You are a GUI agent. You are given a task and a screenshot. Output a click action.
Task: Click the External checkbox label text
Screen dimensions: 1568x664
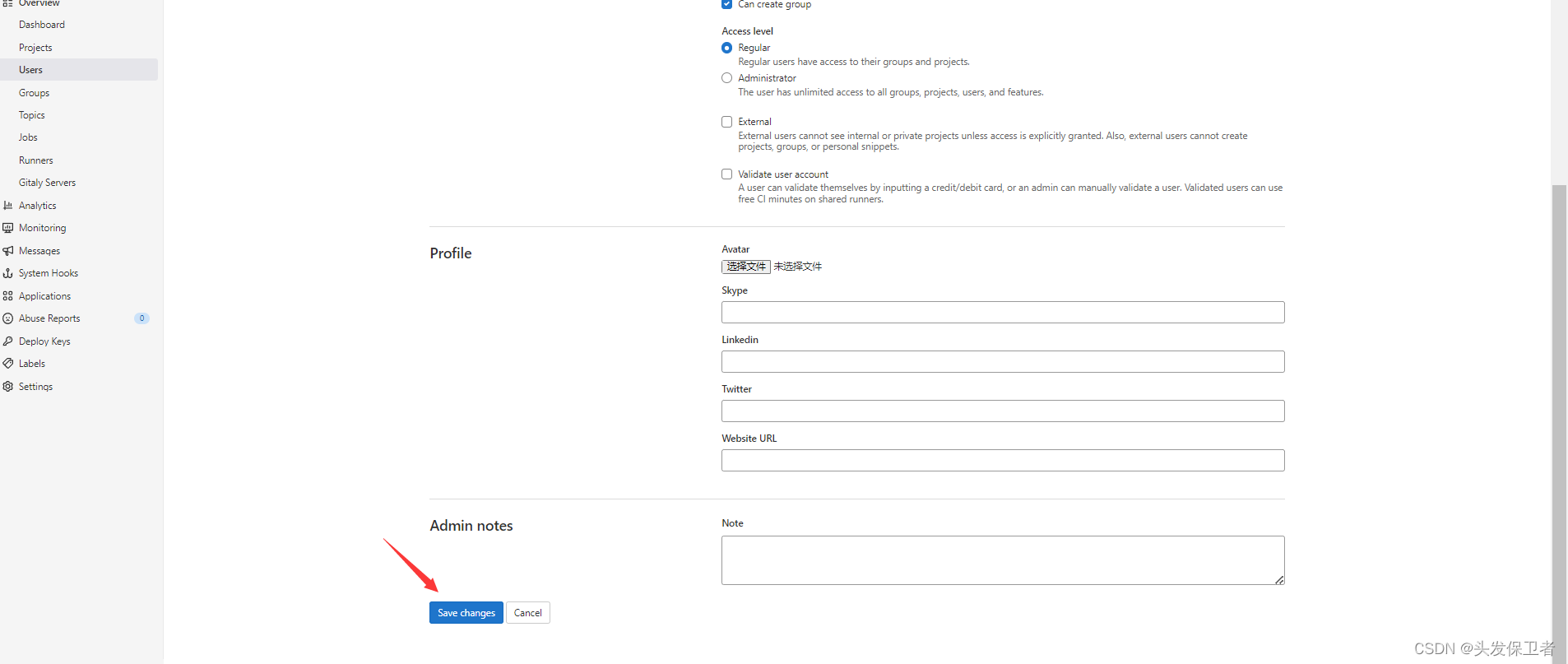pos(755,122)
